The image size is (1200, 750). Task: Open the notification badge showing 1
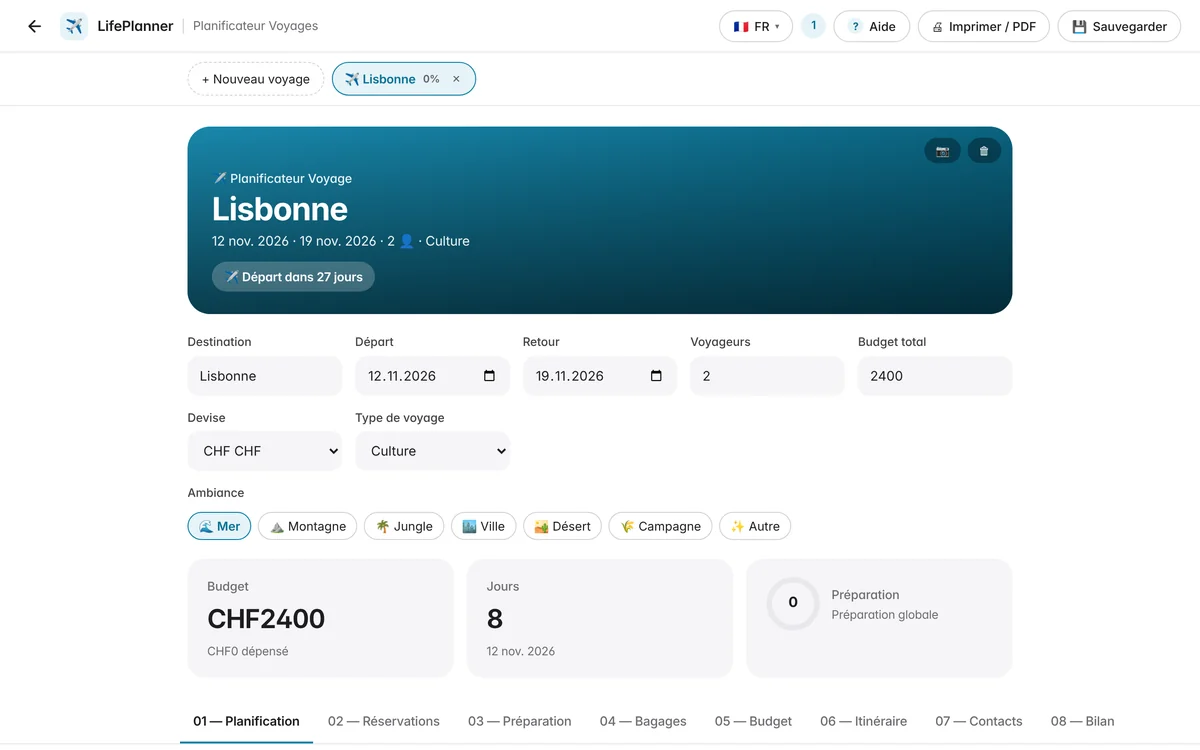[813, 26]
